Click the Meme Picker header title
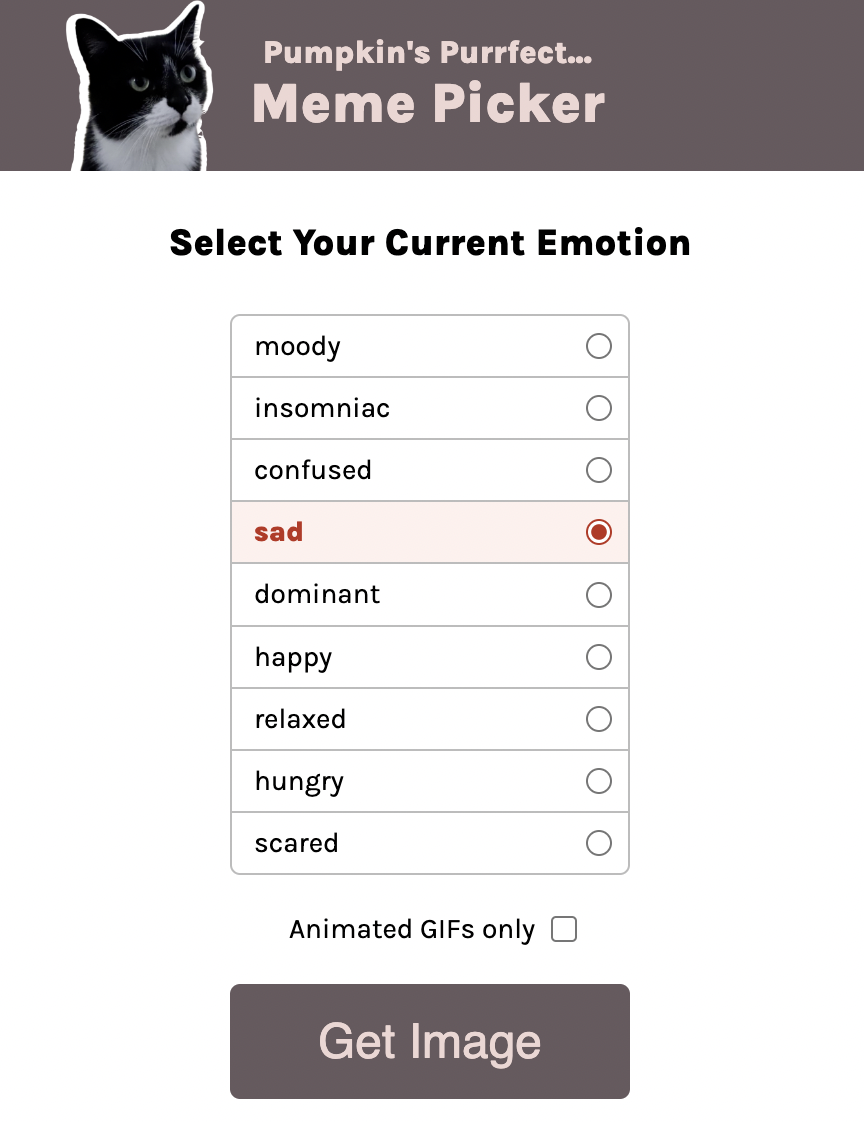 (x=429, y=102)
